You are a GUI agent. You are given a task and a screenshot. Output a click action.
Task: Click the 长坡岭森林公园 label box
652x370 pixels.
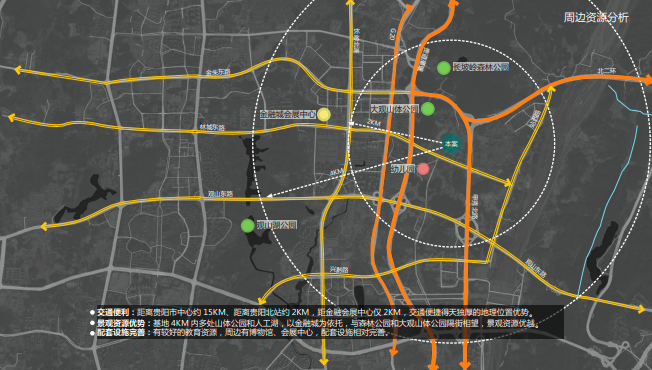(x=481, y=67)
